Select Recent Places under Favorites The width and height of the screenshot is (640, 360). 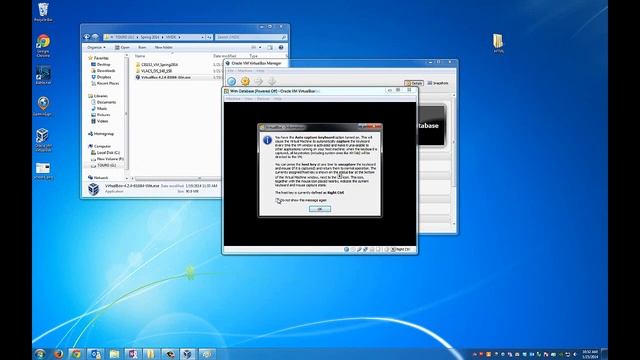pyautogui.click(x=105, y=83)
